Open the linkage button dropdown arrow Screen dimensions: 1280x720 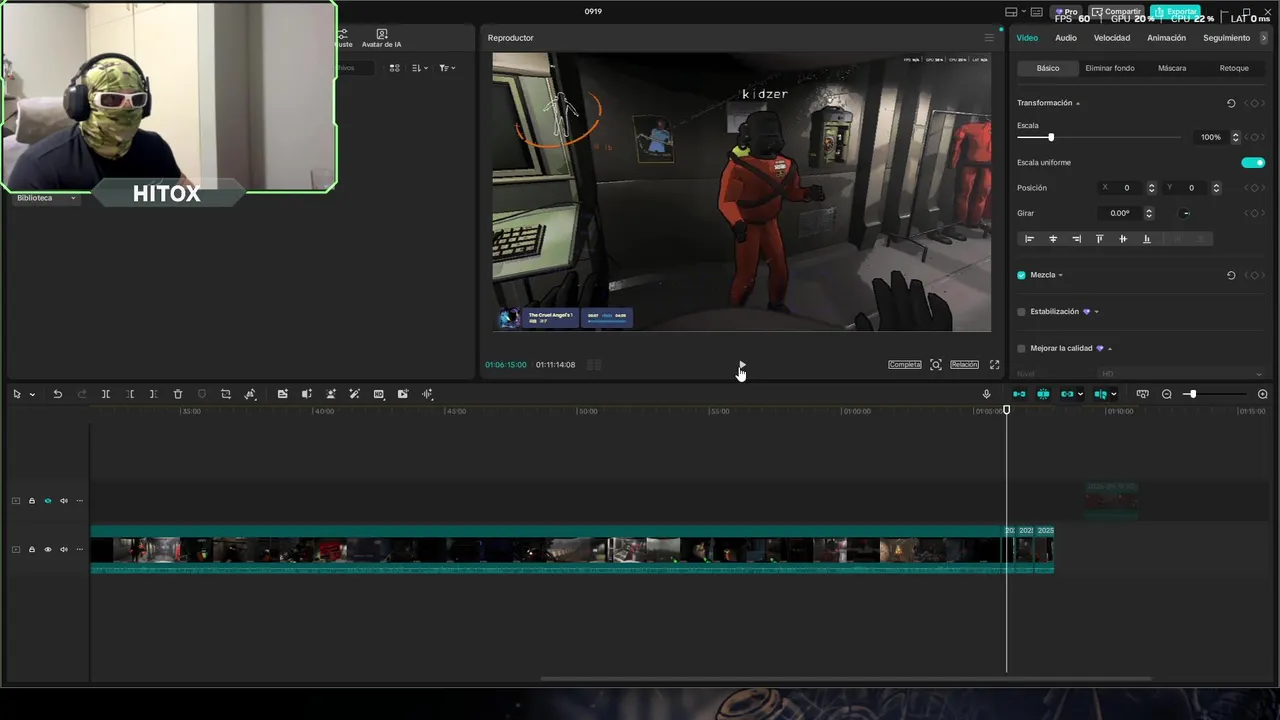coord(1080,395)
